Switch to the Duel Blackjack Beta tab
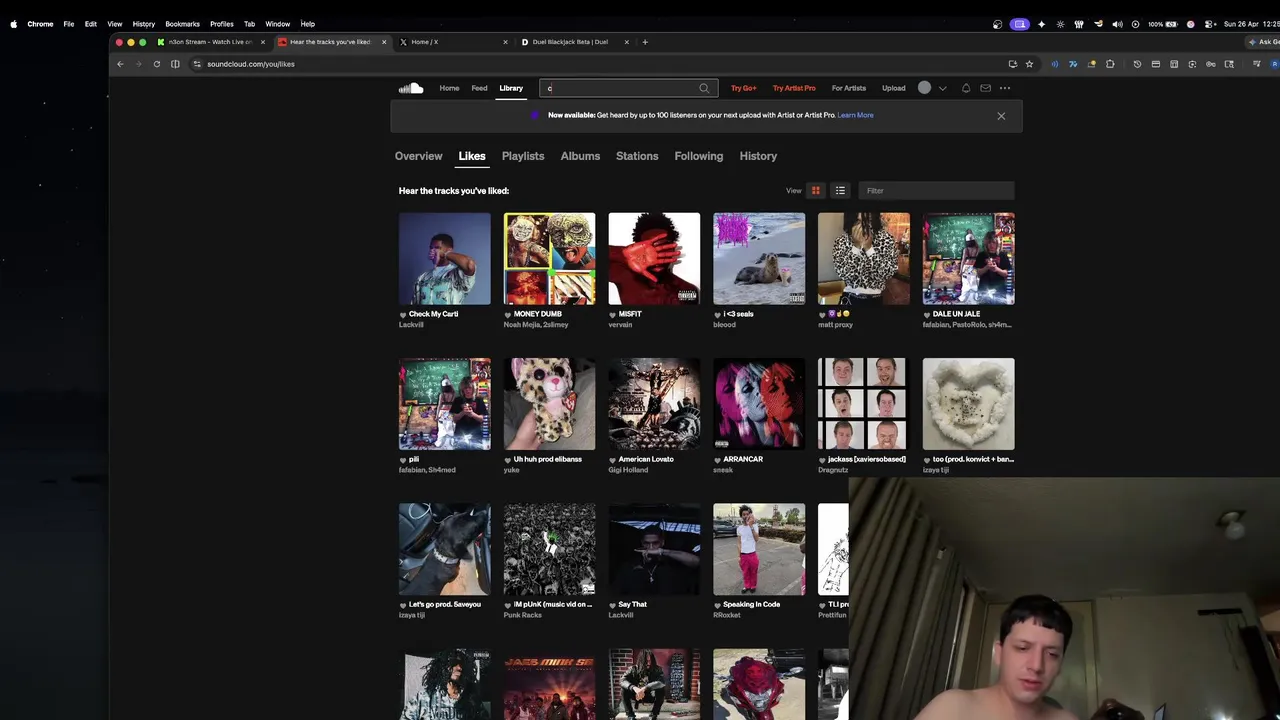The image size is (1280, 720). click(570, 42)
